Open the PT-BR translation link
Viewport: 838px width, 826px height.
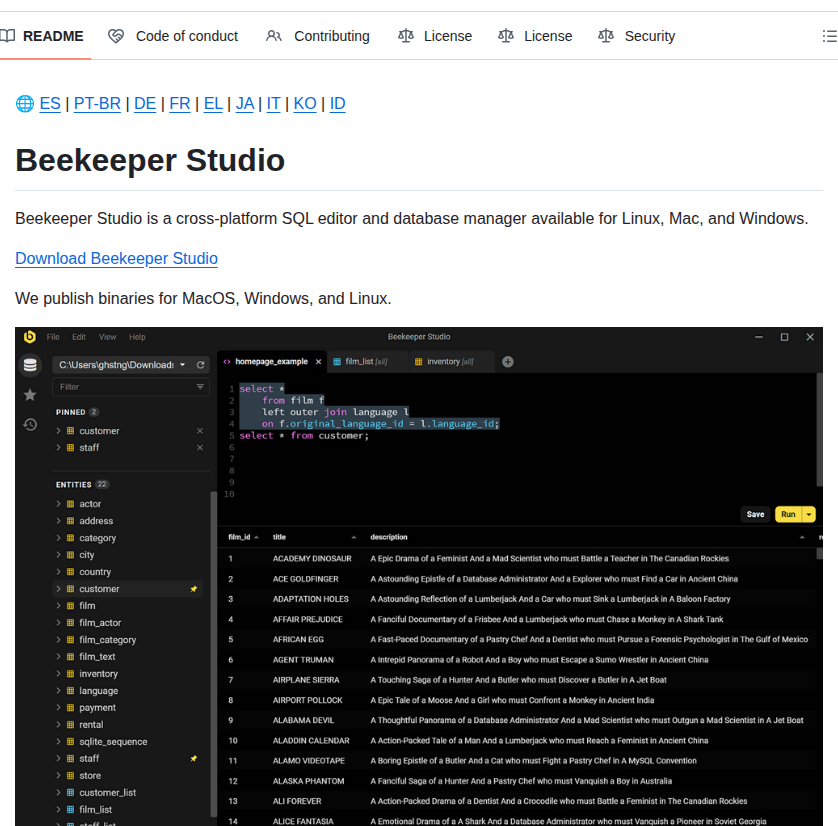(97, 103)
